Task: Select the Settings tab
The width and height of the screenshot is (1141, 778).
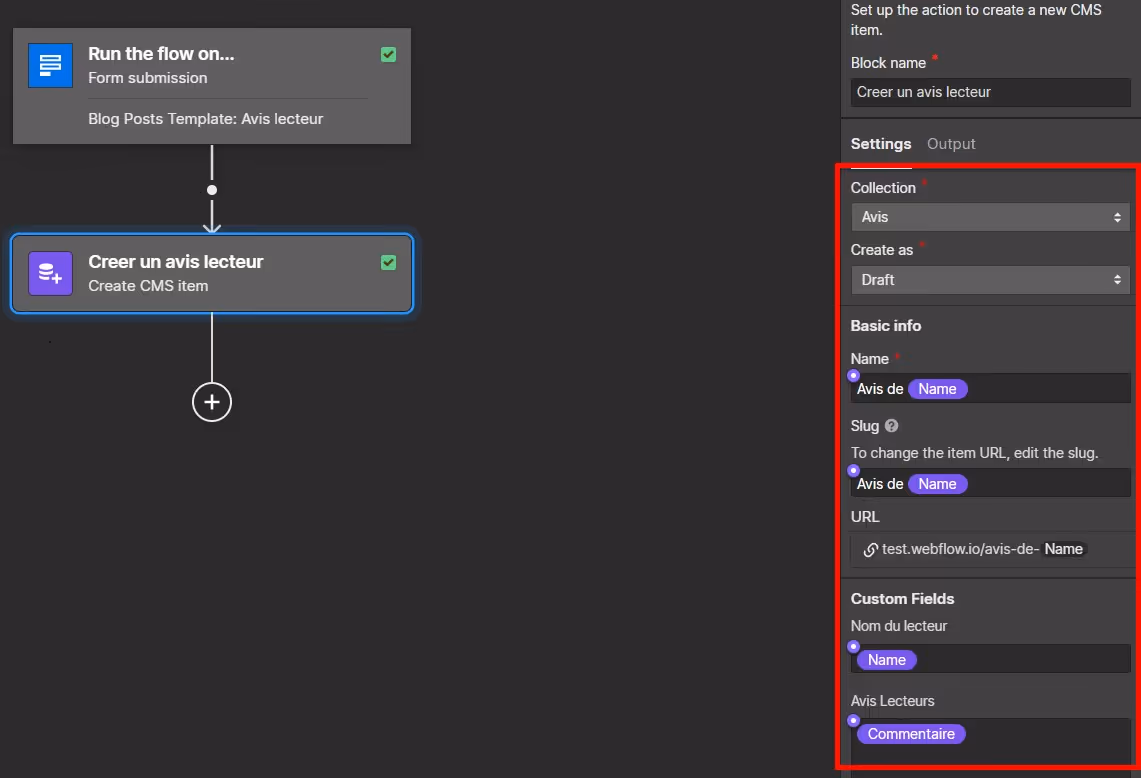Action: click(880, 144)
